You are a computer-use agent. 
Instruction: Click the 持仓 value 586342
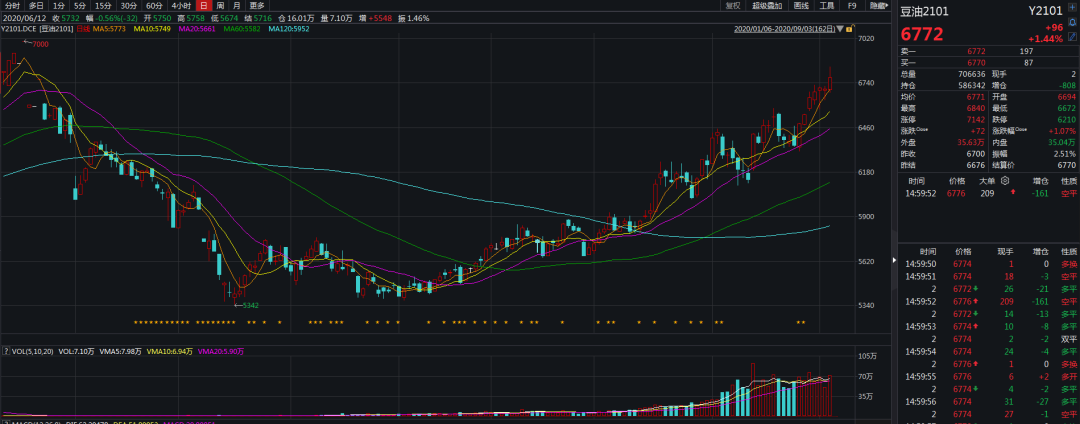(x=971, y=85)
